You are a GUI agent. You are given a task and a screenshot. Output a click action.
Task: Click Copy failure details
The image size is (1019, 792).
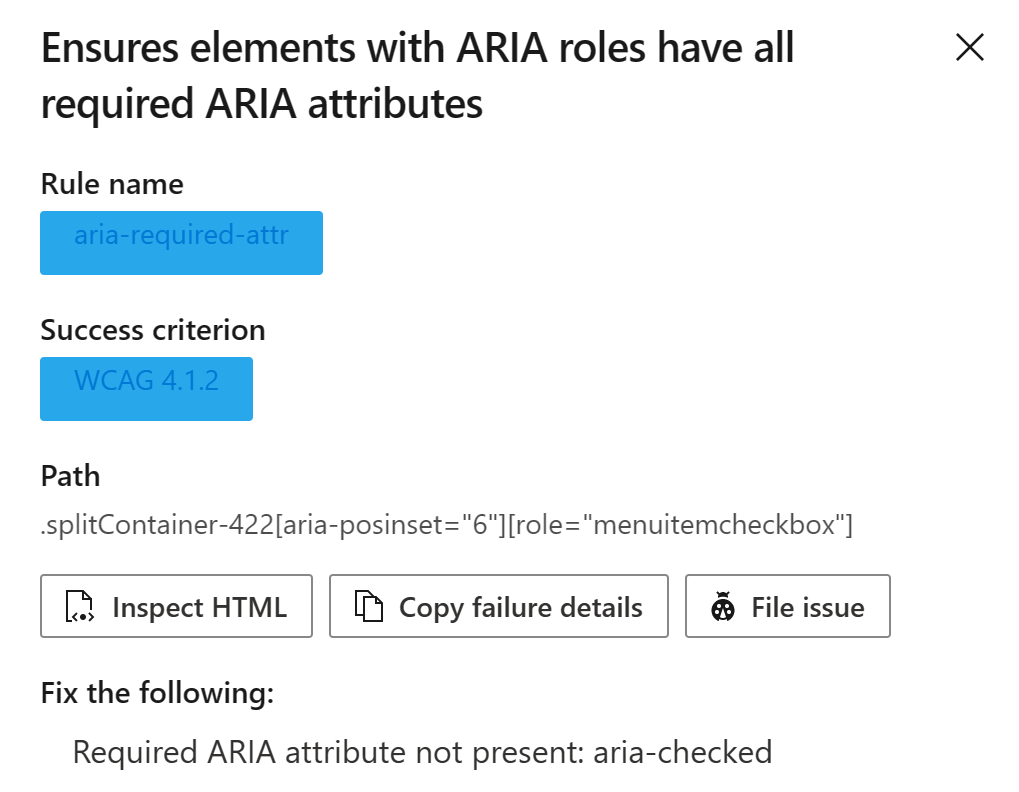pyautogui.click(x=498, y=606)
